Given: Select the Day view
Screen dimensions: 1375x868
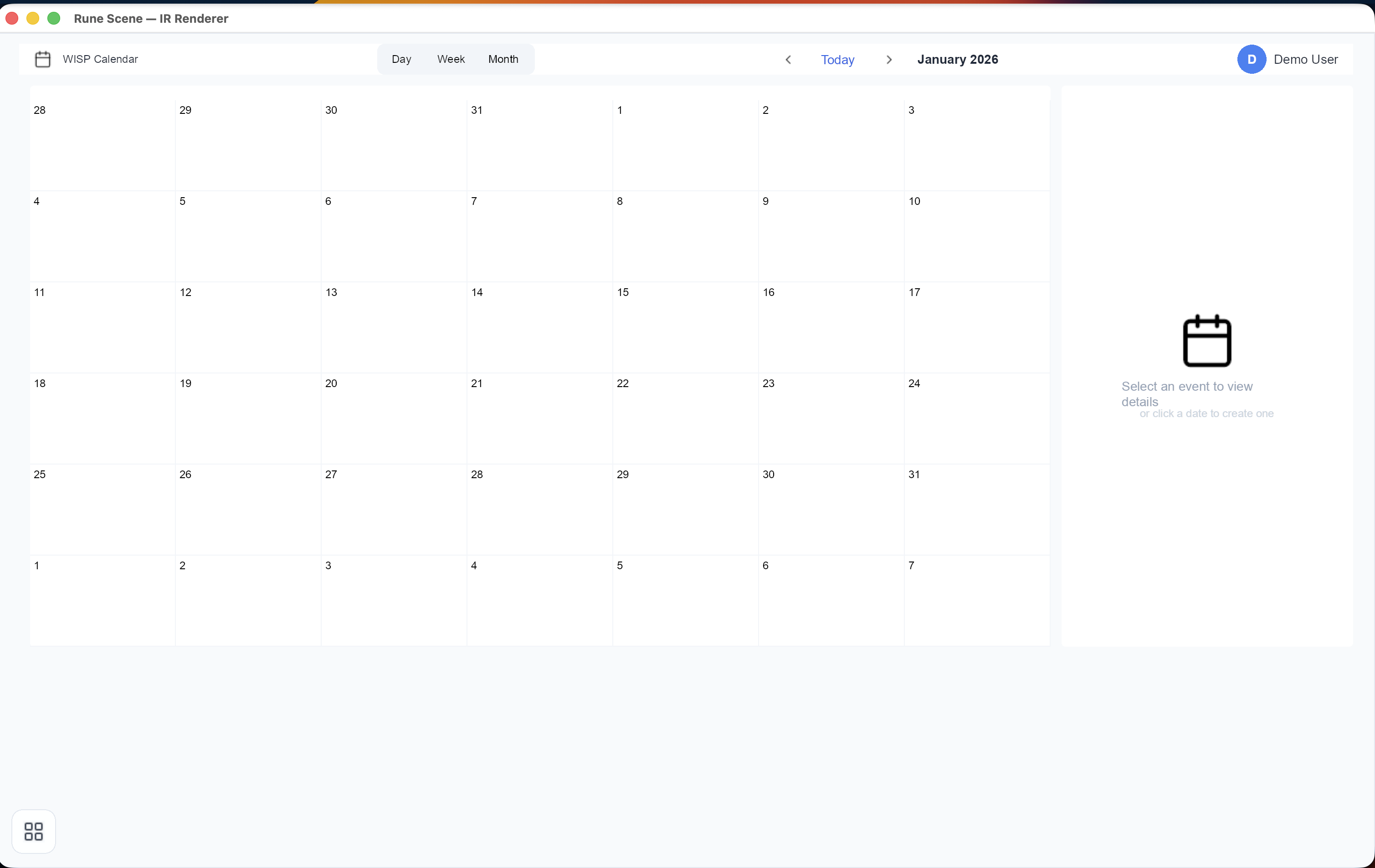Looking at the screenshot, I should pos(401,59).
